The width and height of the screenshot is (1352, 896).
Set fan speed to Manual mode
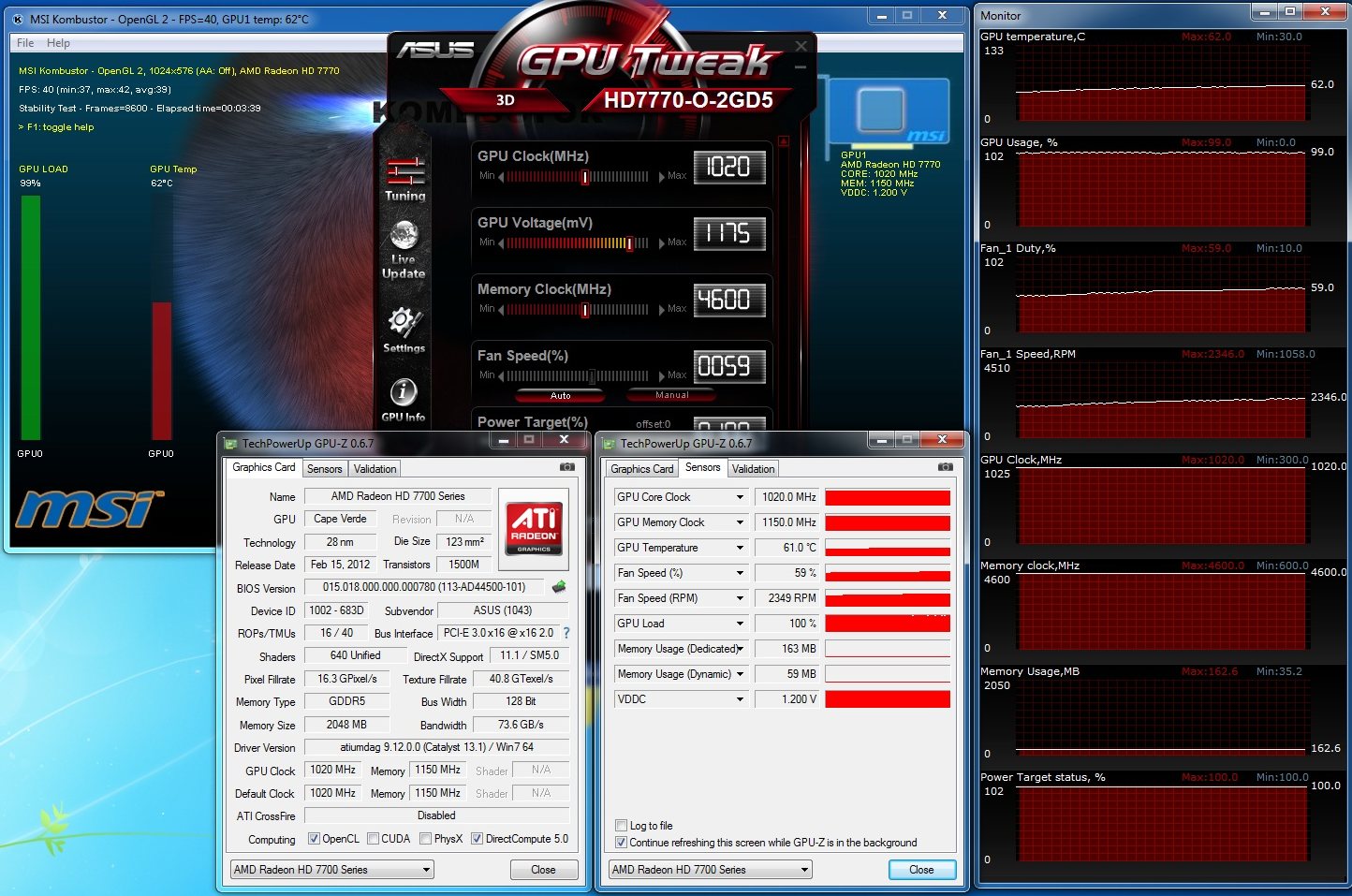[x=671, y=395]
